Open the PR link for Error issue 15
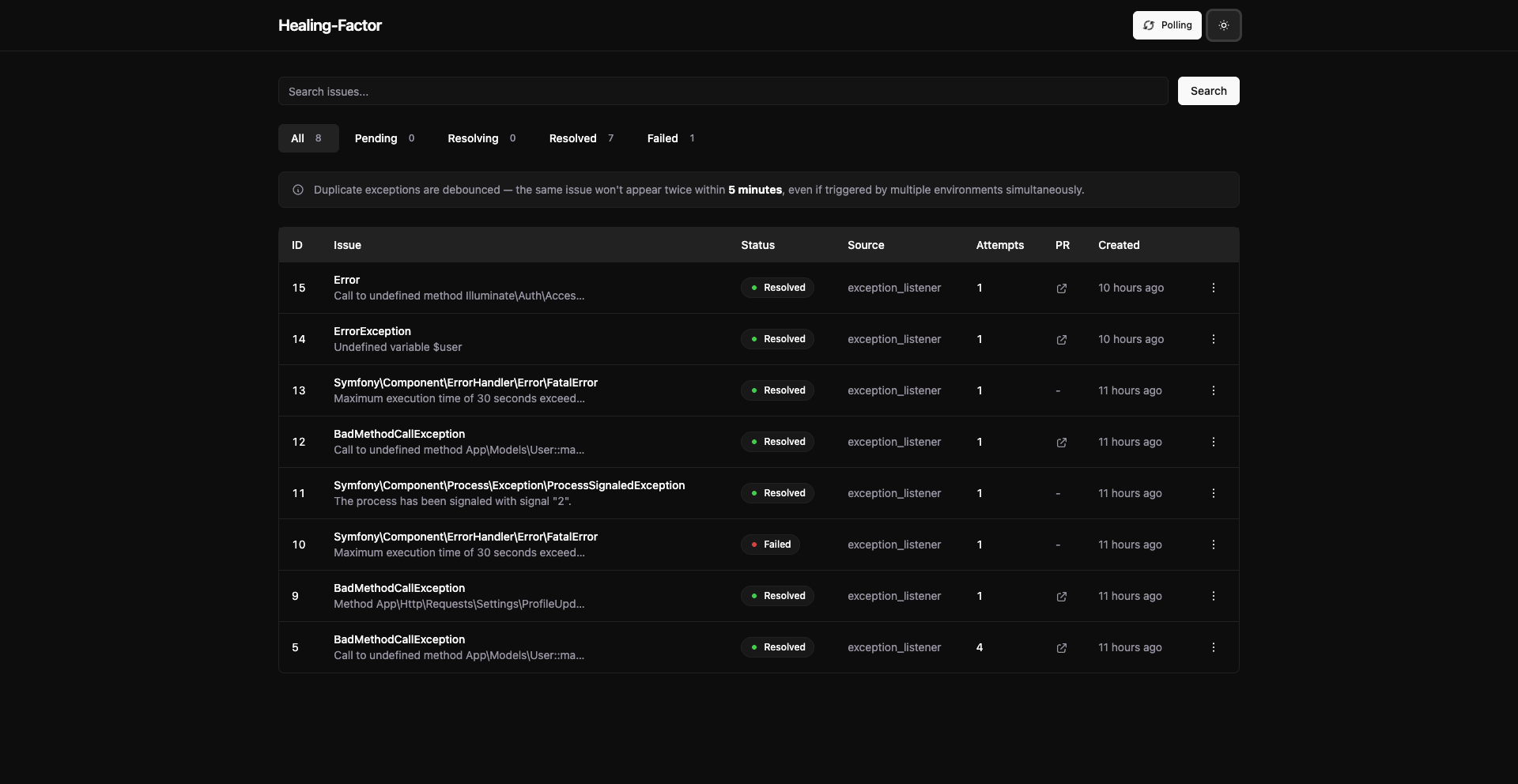This screenshot has width=1518, height=784. (1062, 288)
